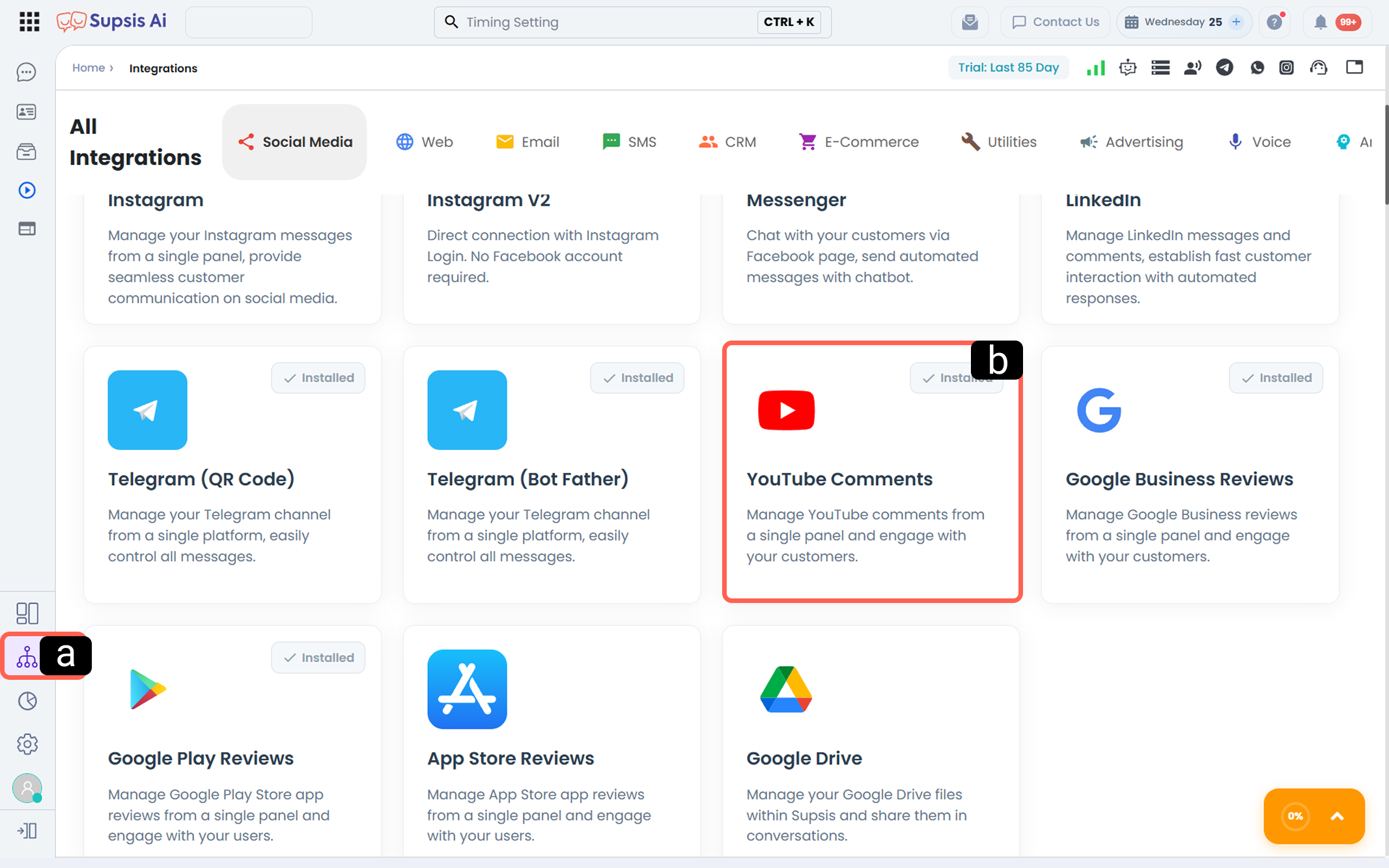Image resolution: width=1389 pixels, height=868 pixels.
Task: Click the Wednesday 25 calendar button
Action: point(1183,22)
